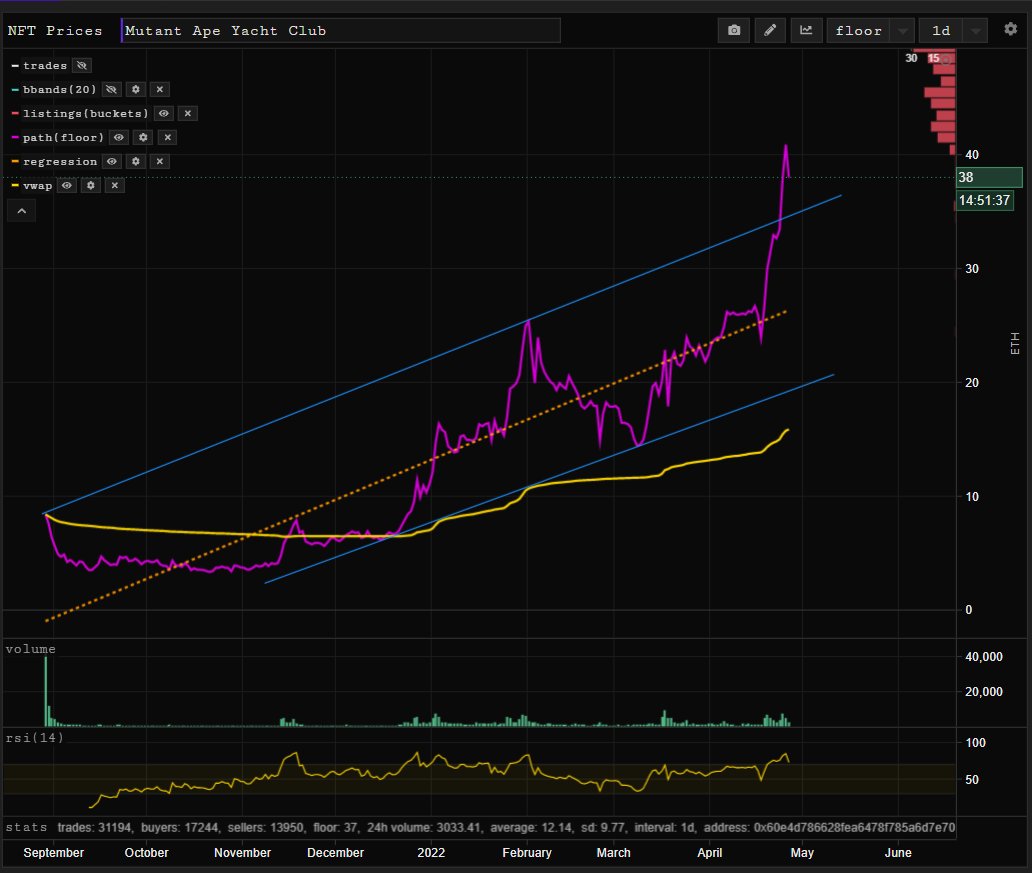1032x873 pixels.
Task: Click the 2022 label on time axis
Action: 431,853
